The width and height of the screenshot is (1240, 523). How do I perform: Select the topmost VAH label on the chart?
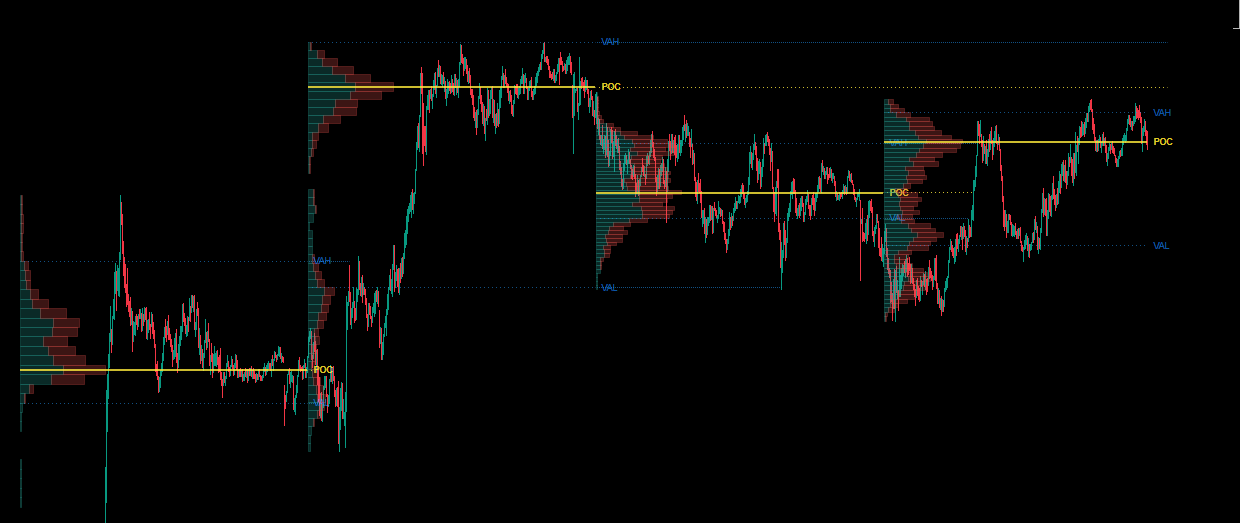pyautogui.click(x=610, y=42)
